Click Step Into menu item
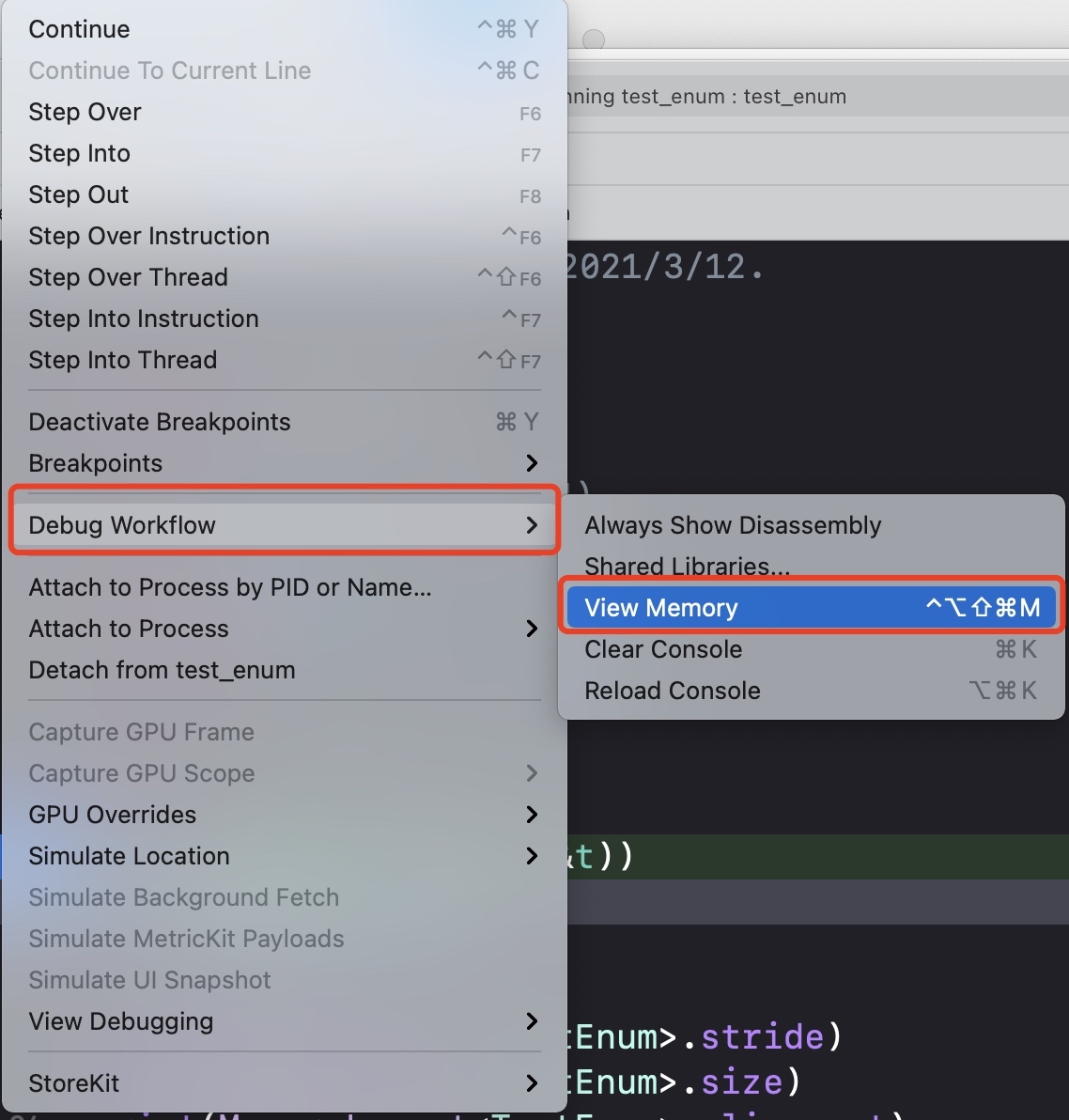 [285, 153]
